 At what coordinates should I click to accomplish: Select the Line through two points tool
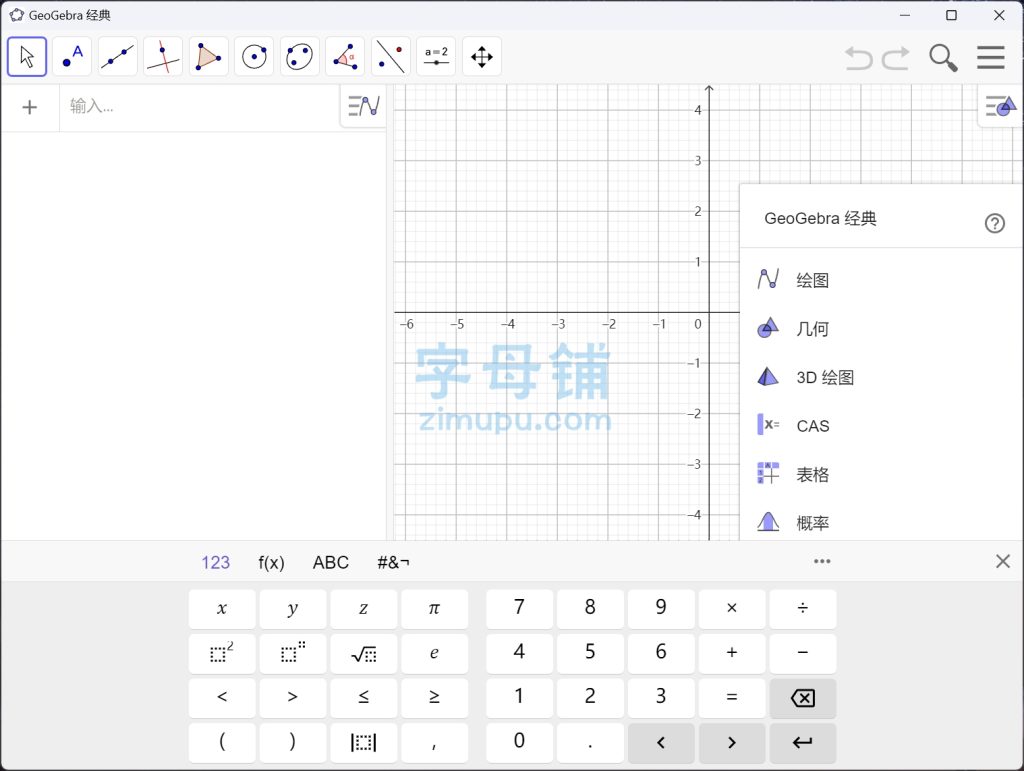118,57
